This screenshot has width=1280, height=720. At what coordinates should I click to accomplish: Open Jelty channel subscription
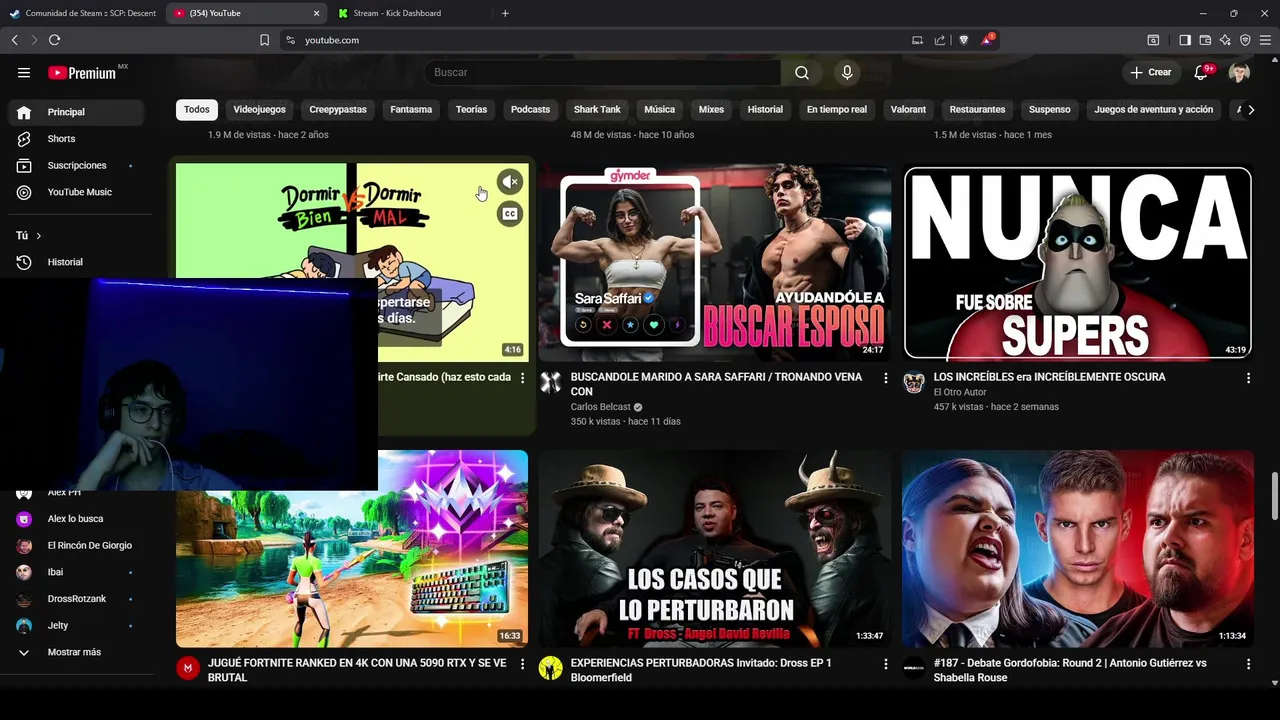point(76,625)
